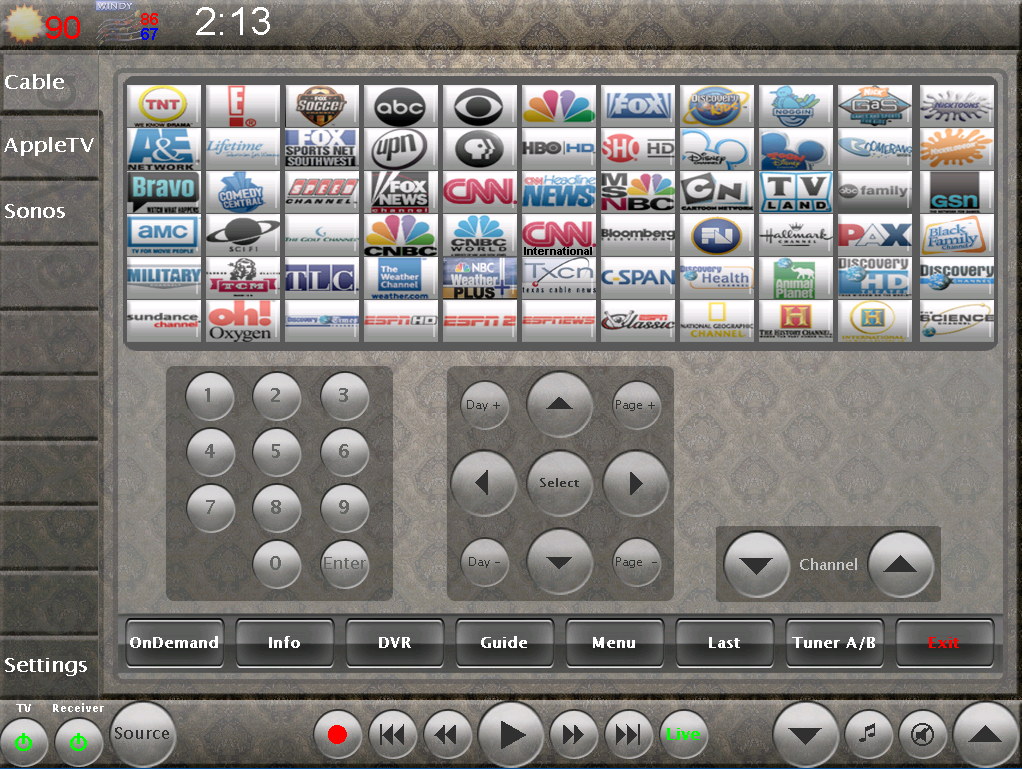
Task: Select the ESPN 2 channel
Action: click(x=480, y=321)
